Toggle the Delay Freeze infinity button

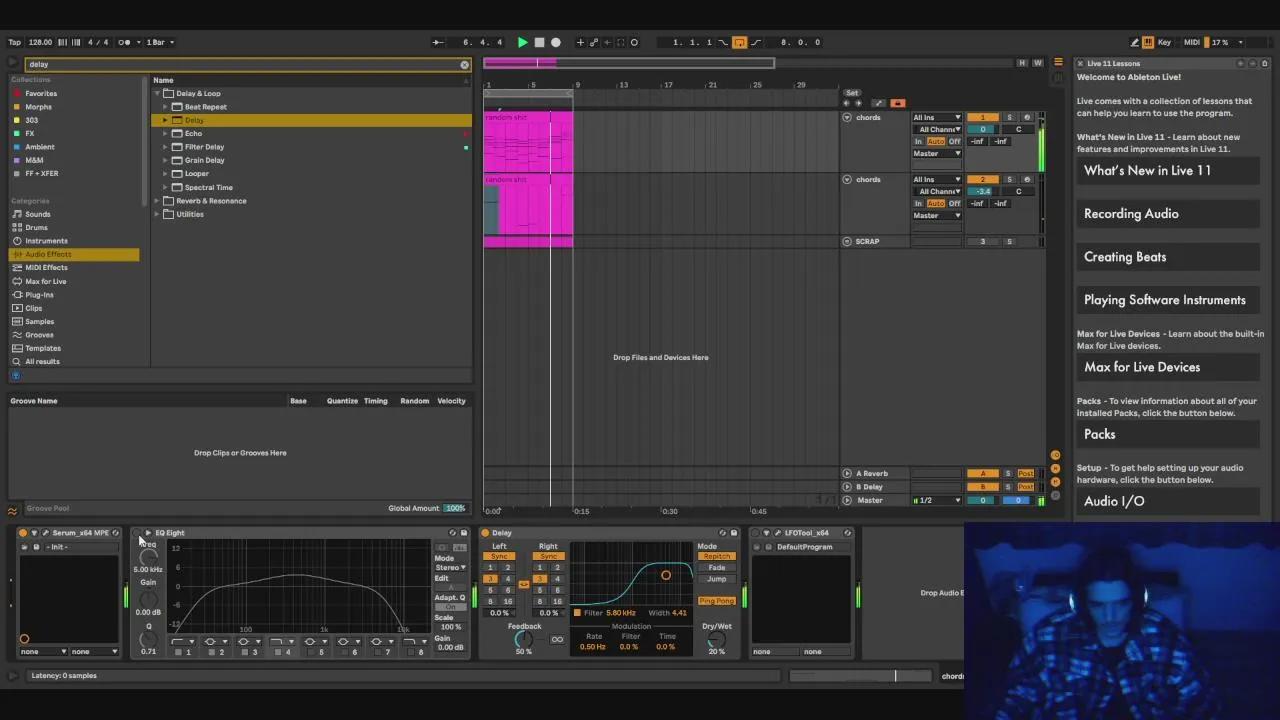557,640
